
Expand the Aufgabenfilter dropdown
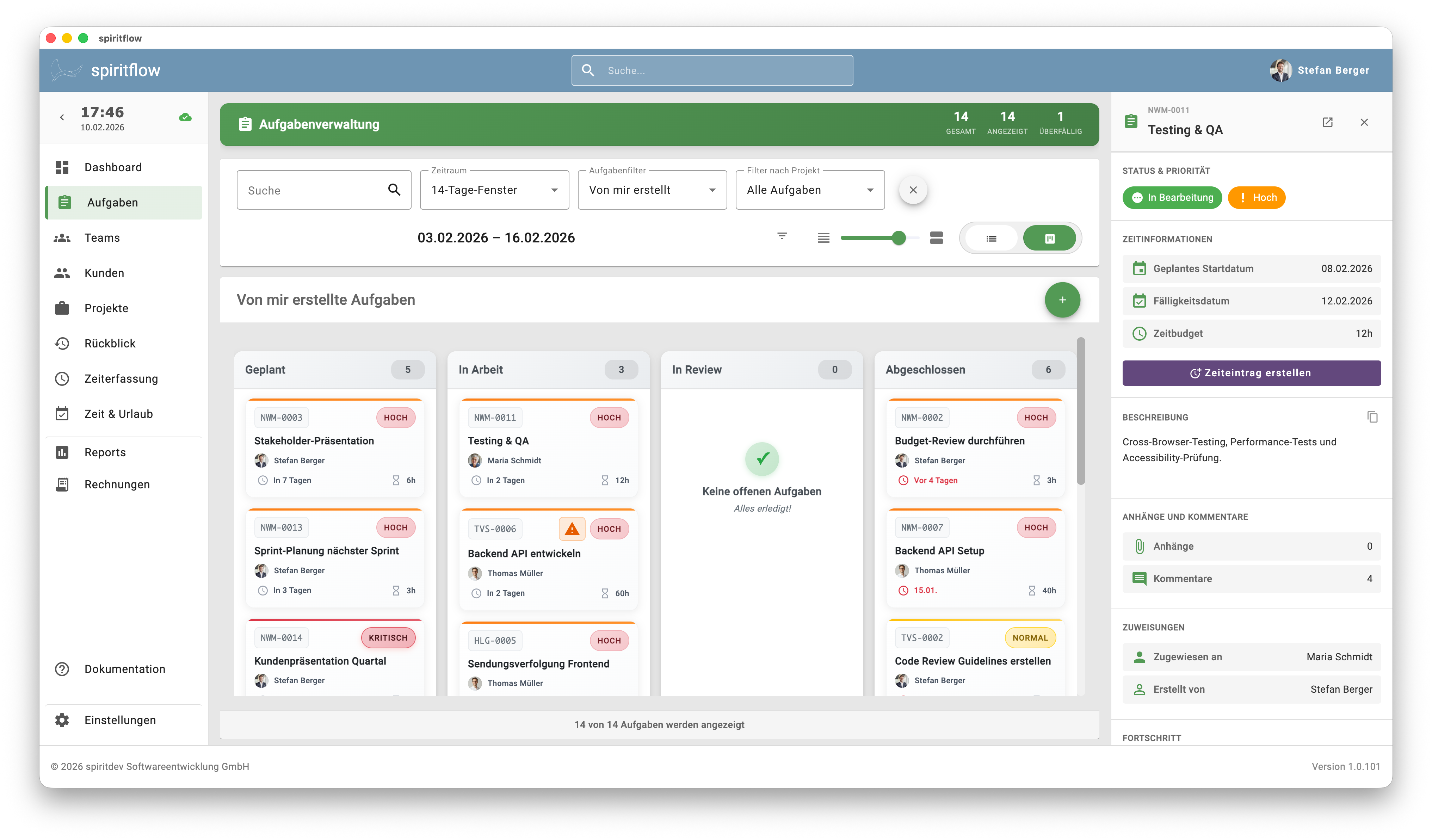point(652,190)
